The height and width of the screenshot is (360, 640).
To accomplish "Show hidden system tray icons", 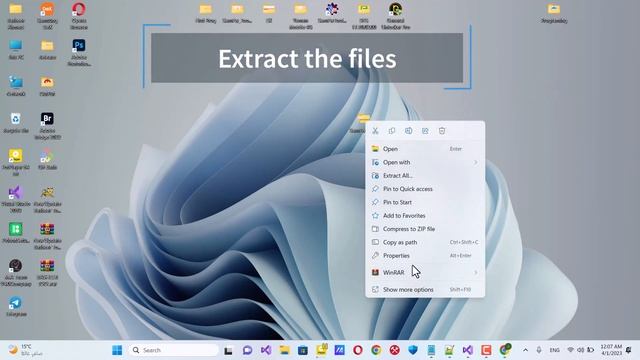I will pos(525,350).
